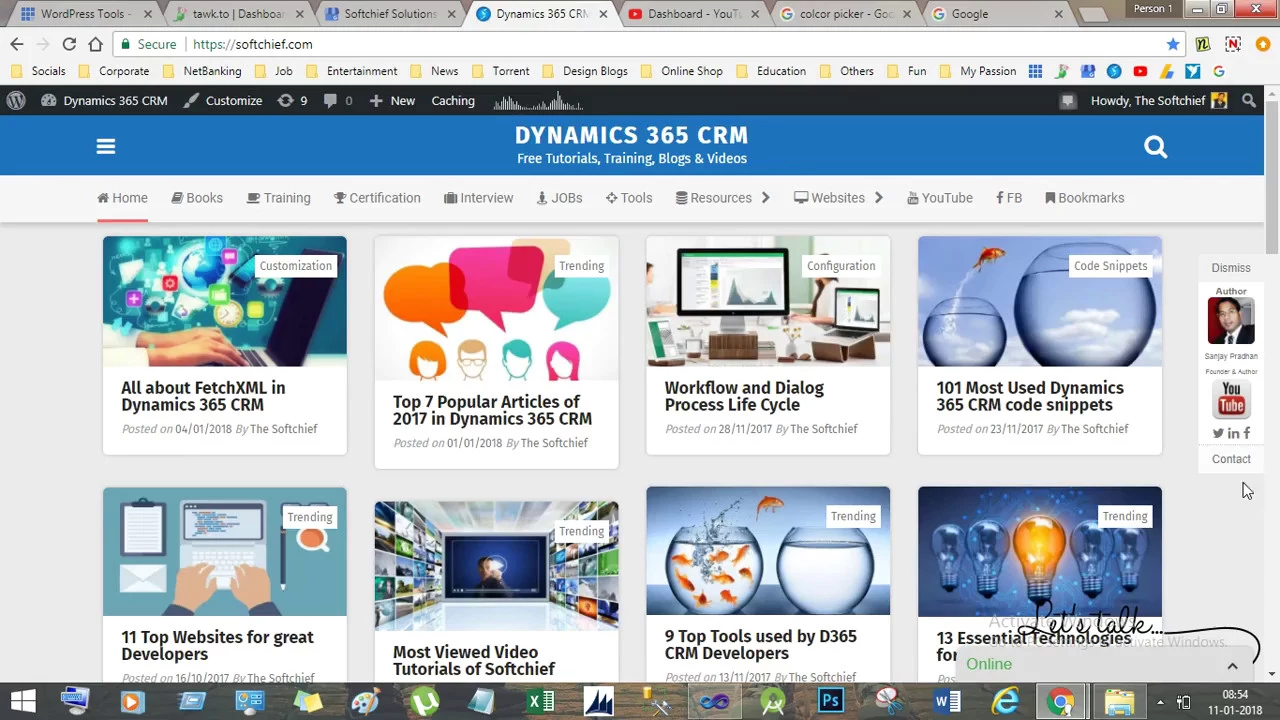1280x720 pixels.
Task: Open the admin bar search magnifier
Action: click(x=1249, y=100)
